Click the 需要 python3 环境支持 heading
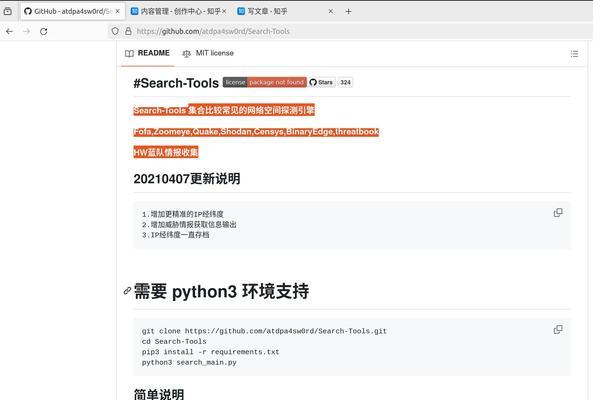Viewport: 593px width, 400px height. (221, 291)
